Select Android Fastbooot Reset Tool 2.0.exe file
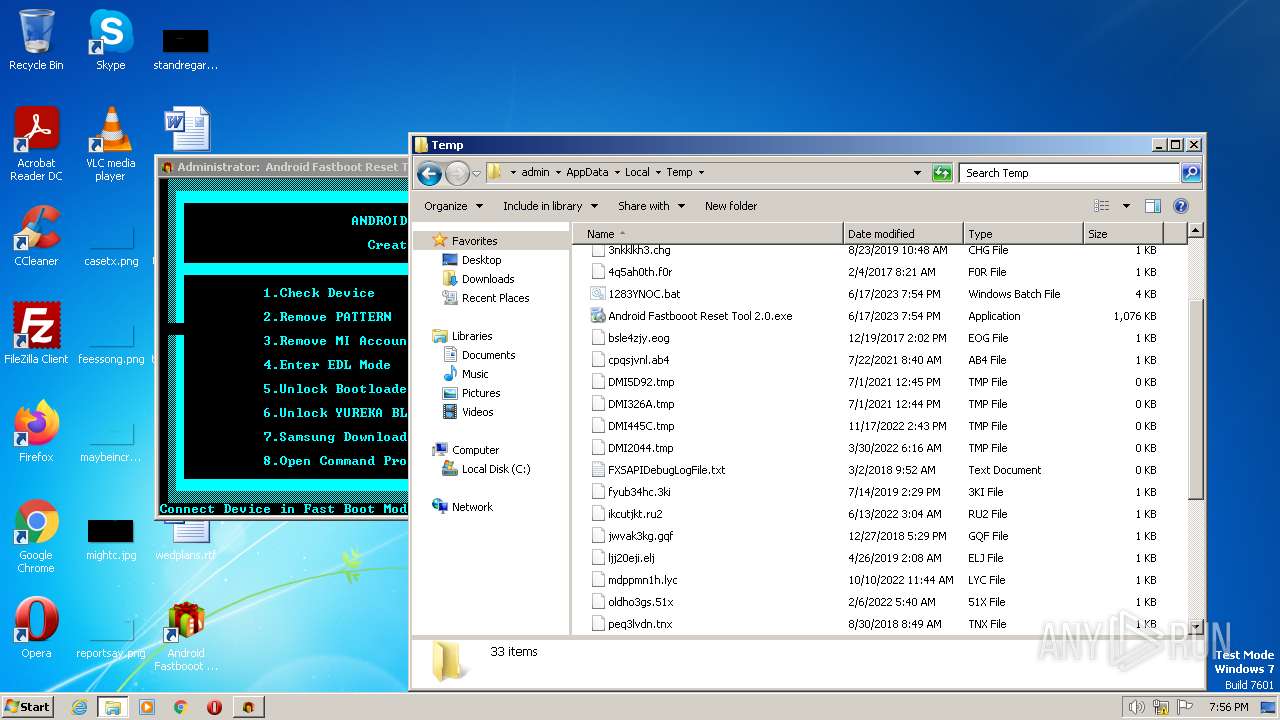Viewport: 1280px width, 720px height. (x=700, y=316)
